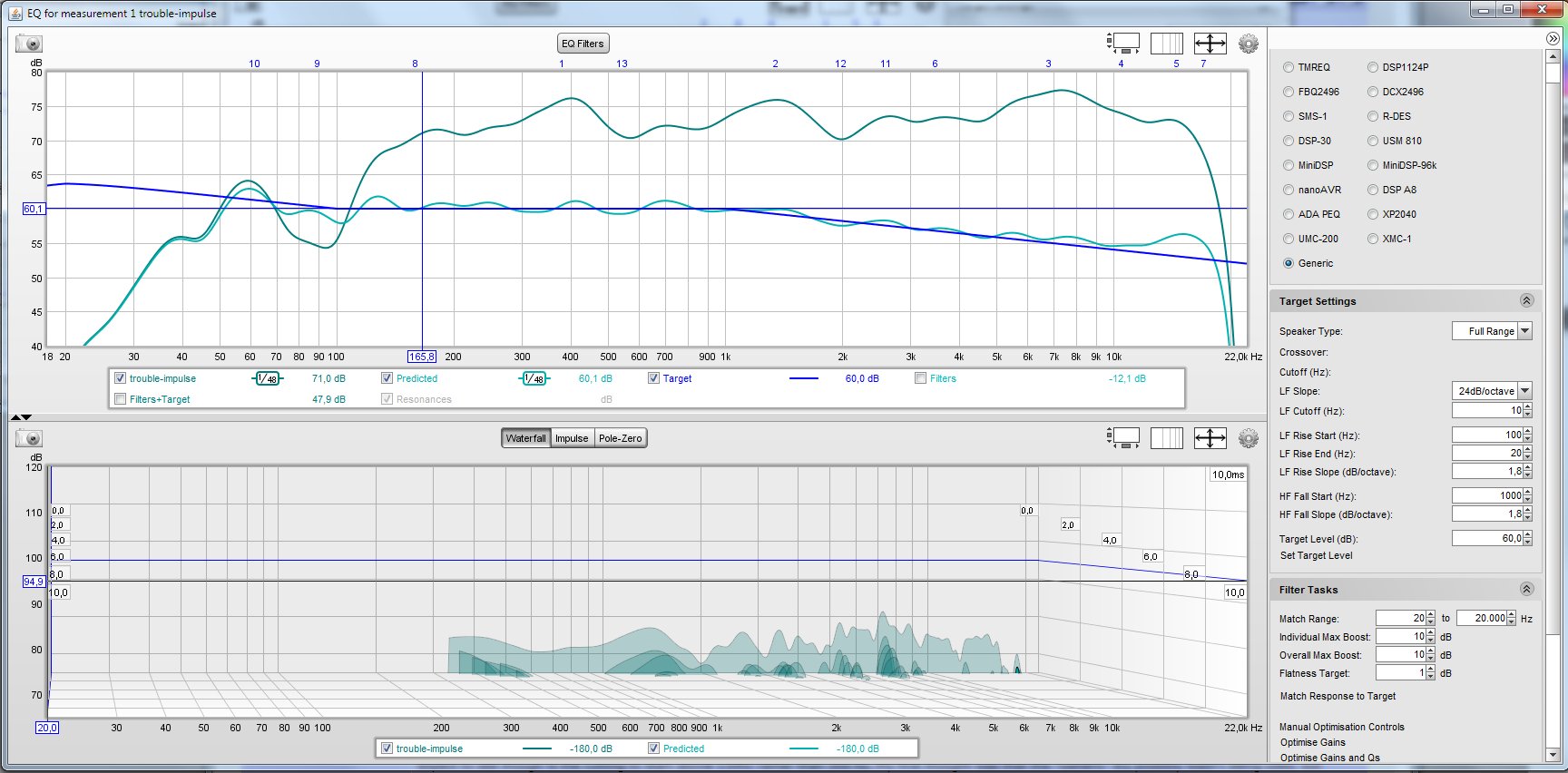1568x773 pixels.
Task: Open waterfall graph limits crosshair icon
Action: (x=1210, y=438)
